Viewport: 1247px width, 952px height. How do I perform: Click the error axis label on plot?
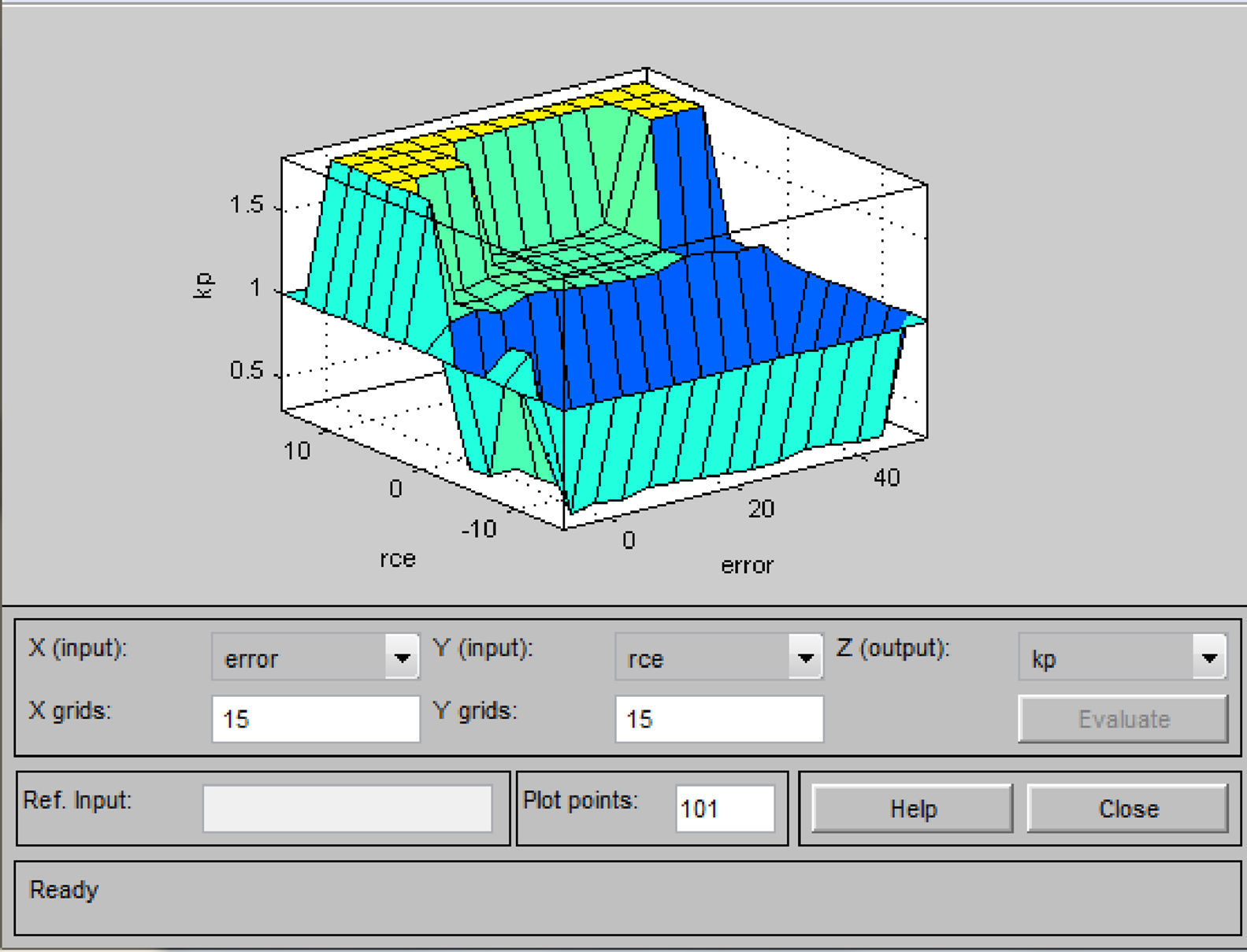coord(747,565)
